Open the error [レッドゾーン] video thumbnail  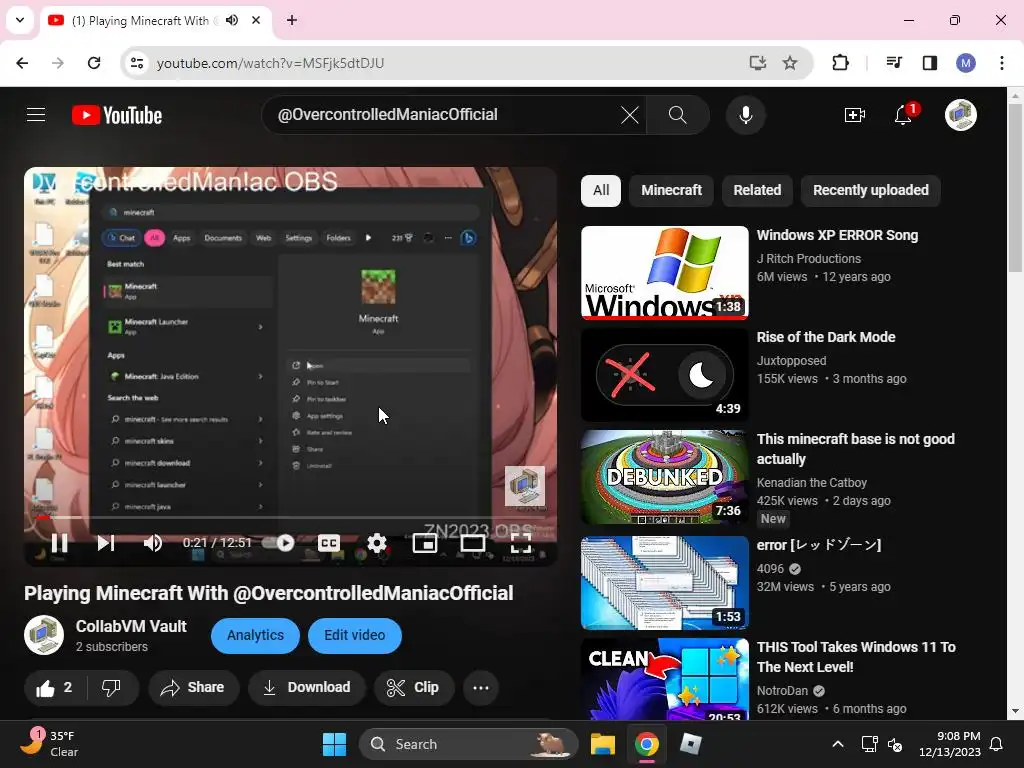(x=665, y=583)
